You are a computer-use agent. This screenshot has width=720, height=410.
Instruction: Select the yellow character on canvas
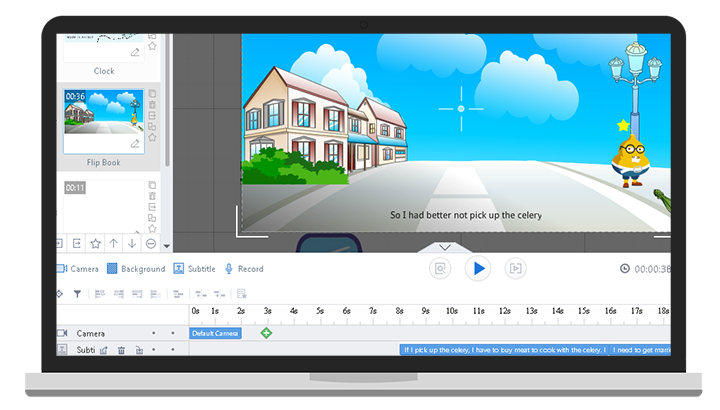[x=631, y=161]
